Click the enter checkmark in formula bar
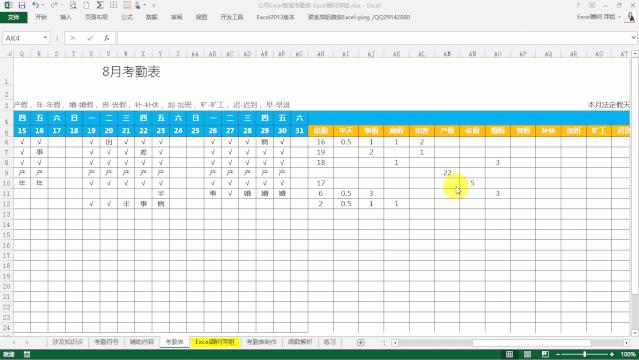This screenshot has width=639, height=360. (90, 38)
